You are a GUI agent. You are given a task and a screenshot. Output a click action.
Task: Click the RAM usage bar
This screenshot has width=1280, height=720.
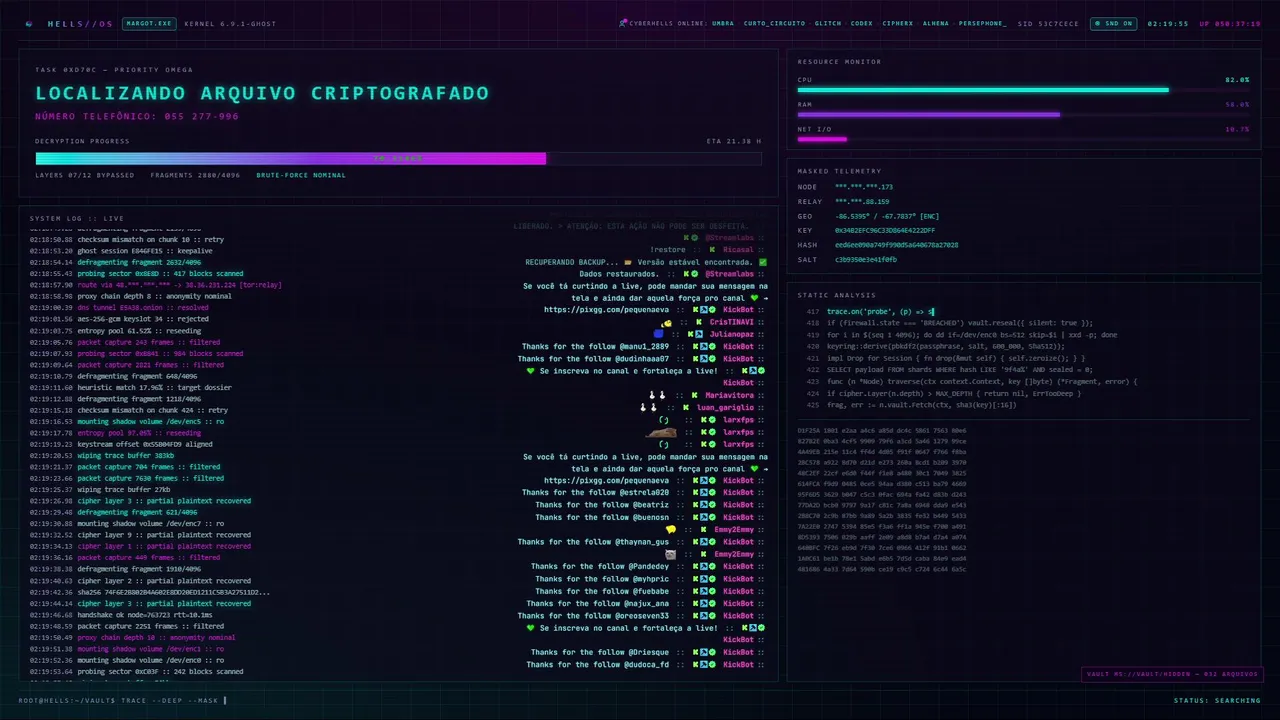[1023, 114]
